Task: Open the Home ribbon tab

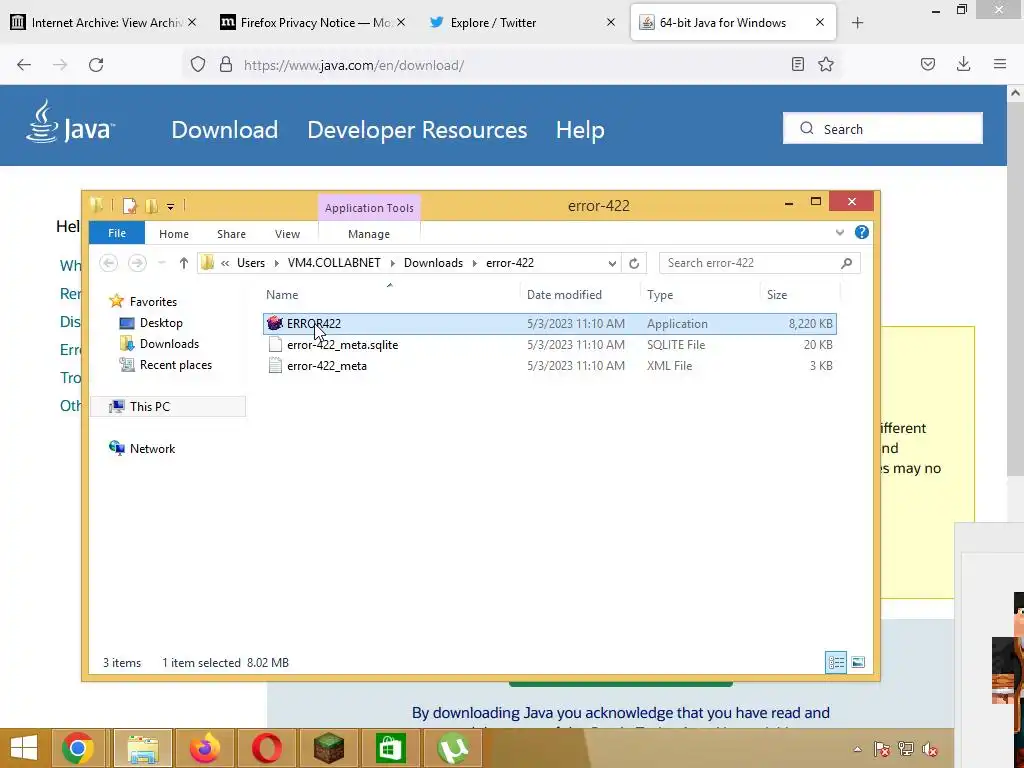Action: click(x=174, y=234)
